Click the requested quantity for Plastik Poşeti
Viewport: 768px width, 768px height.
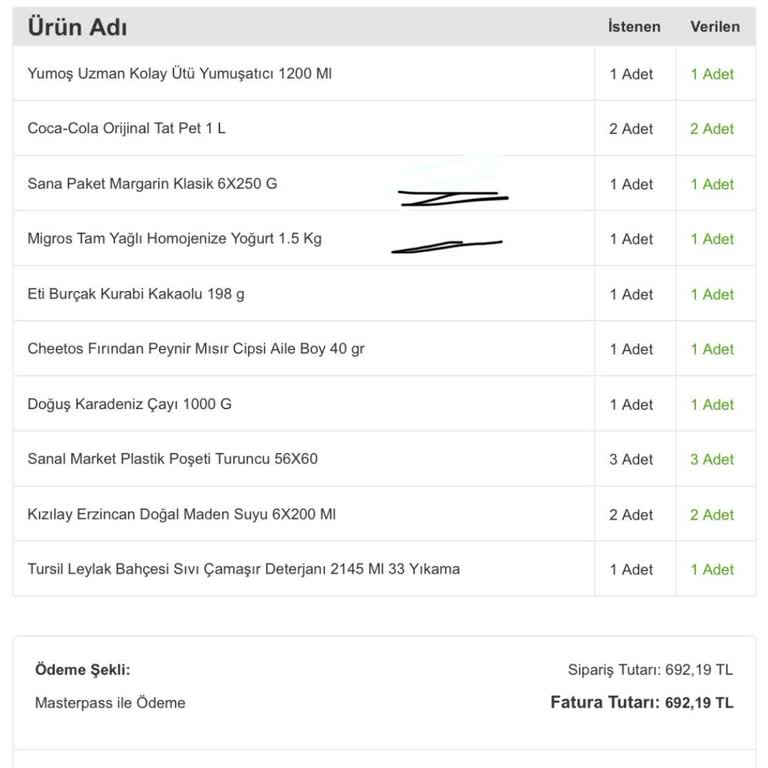pos(631,459)
